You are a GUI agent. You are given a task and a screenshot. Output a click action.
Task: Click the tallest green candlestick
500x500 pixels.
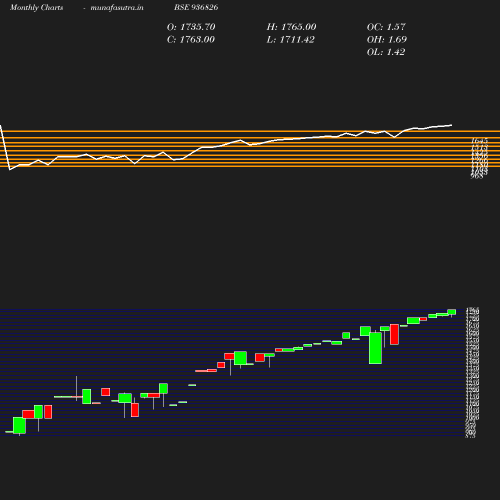(x=375, y=348)
